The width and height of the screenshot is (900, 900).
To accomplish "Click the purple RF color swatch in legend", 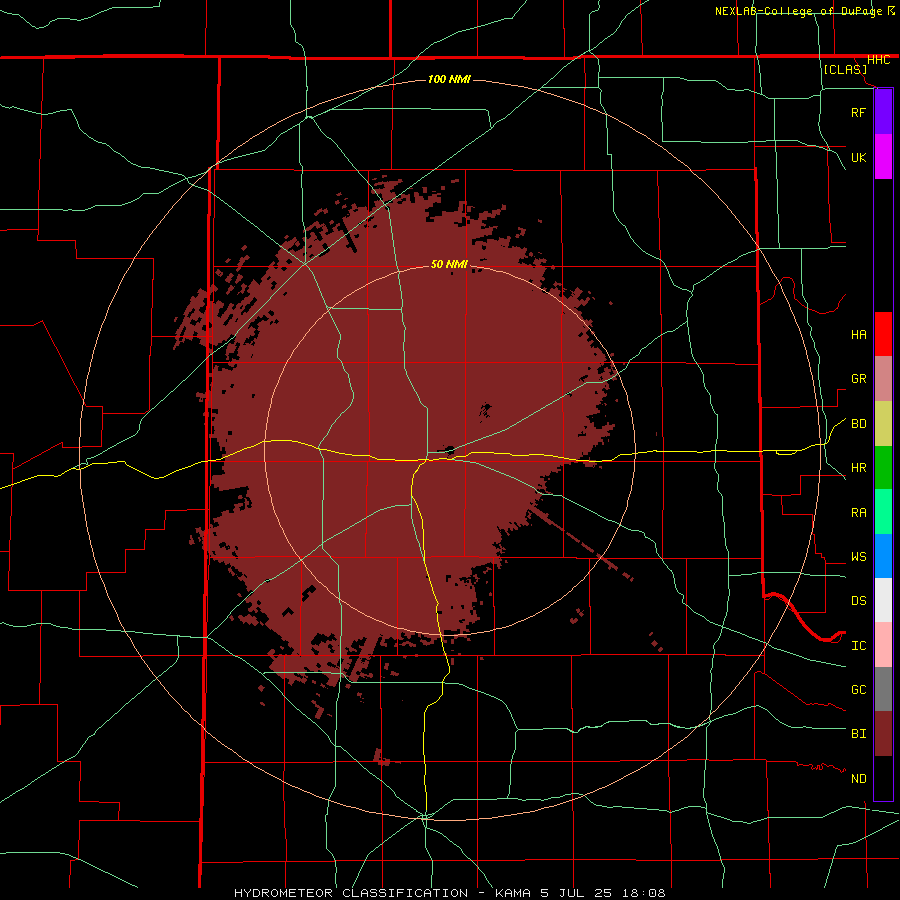I will 883,112.
